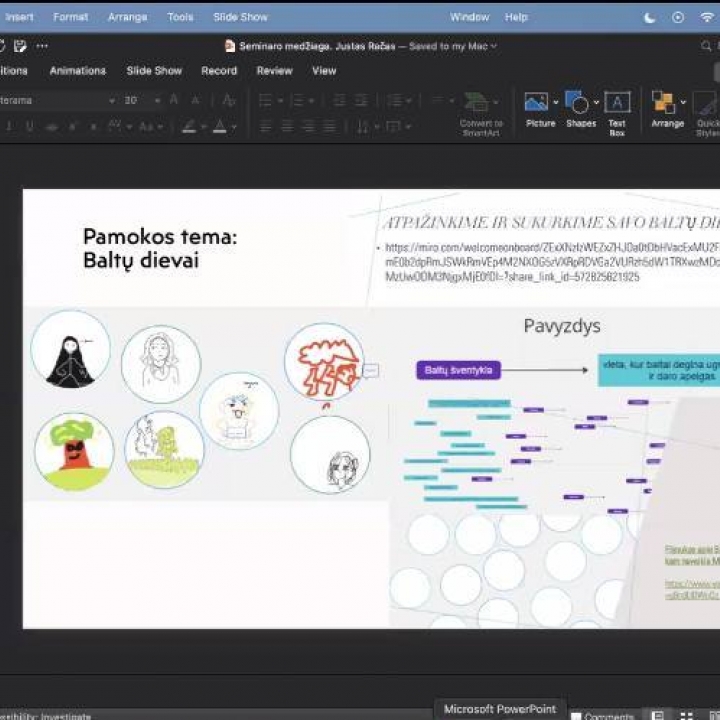Screen dimensions: 720x720
Task: Switch to the Review tab
Action: point(275,71)
